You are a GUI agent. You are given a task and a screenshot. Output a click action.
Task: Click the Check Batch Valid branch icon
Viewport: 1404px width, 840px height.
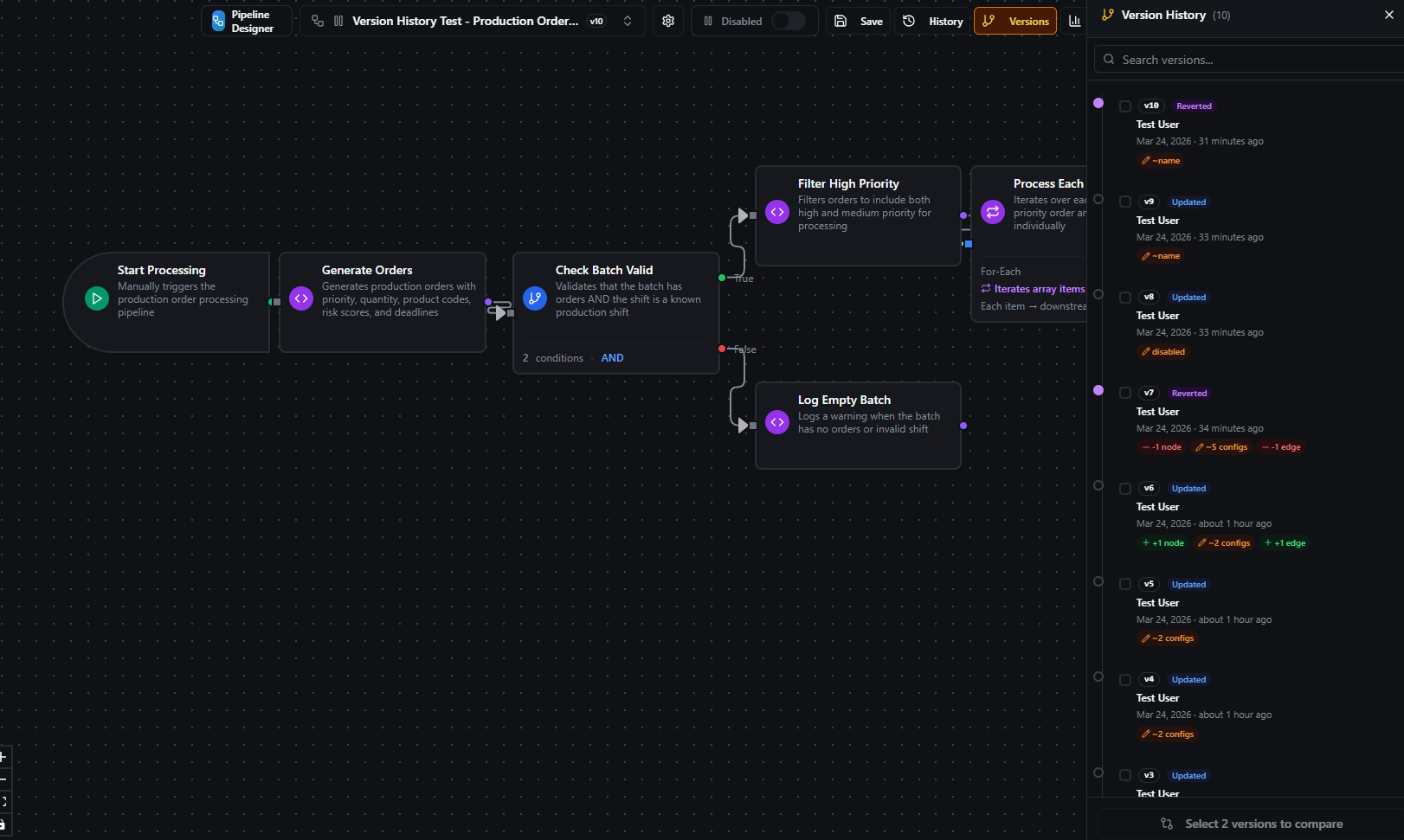[x=535, y=298]
